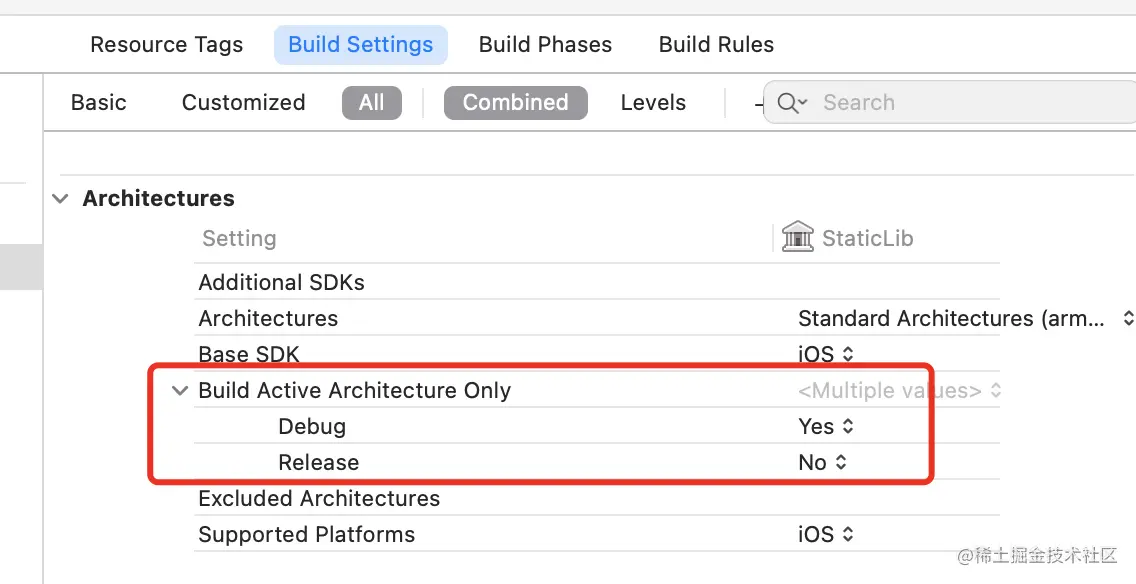Collapse Build Active Architecture Only row

point(180,391)
